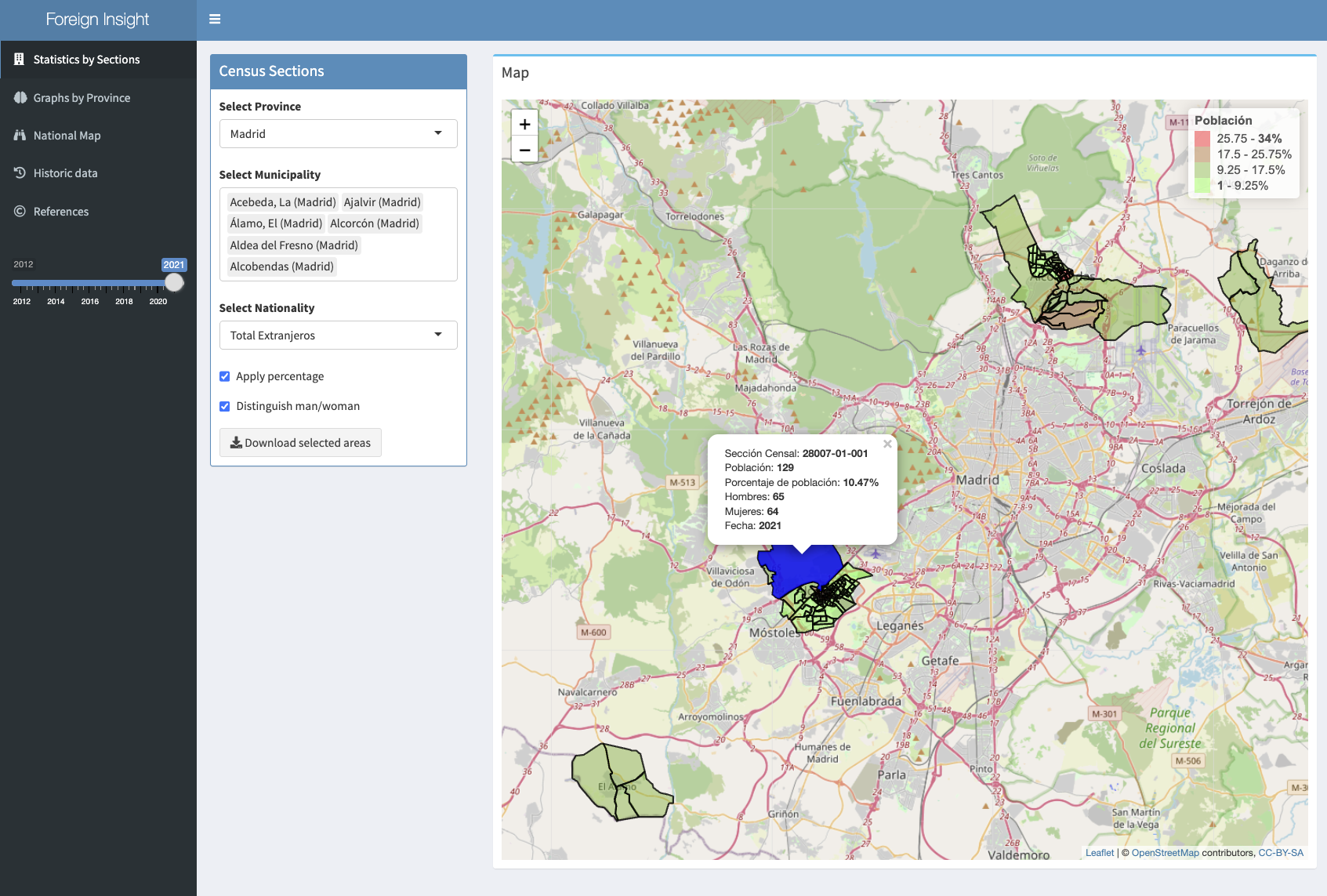Toggle the Distinguish man/woman checkbox

coord(225,406)
